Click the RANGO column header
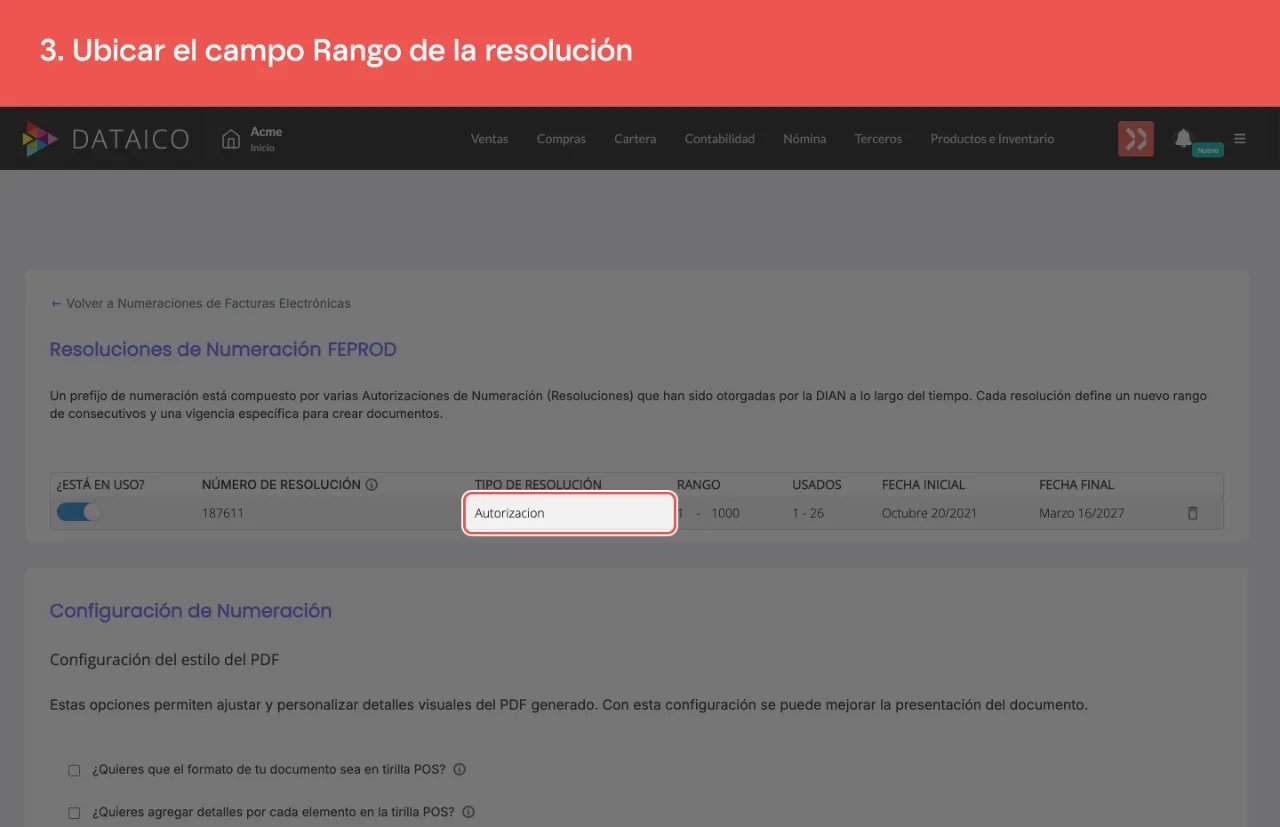Screen dimensions: 1280x827 pos(699,485)
